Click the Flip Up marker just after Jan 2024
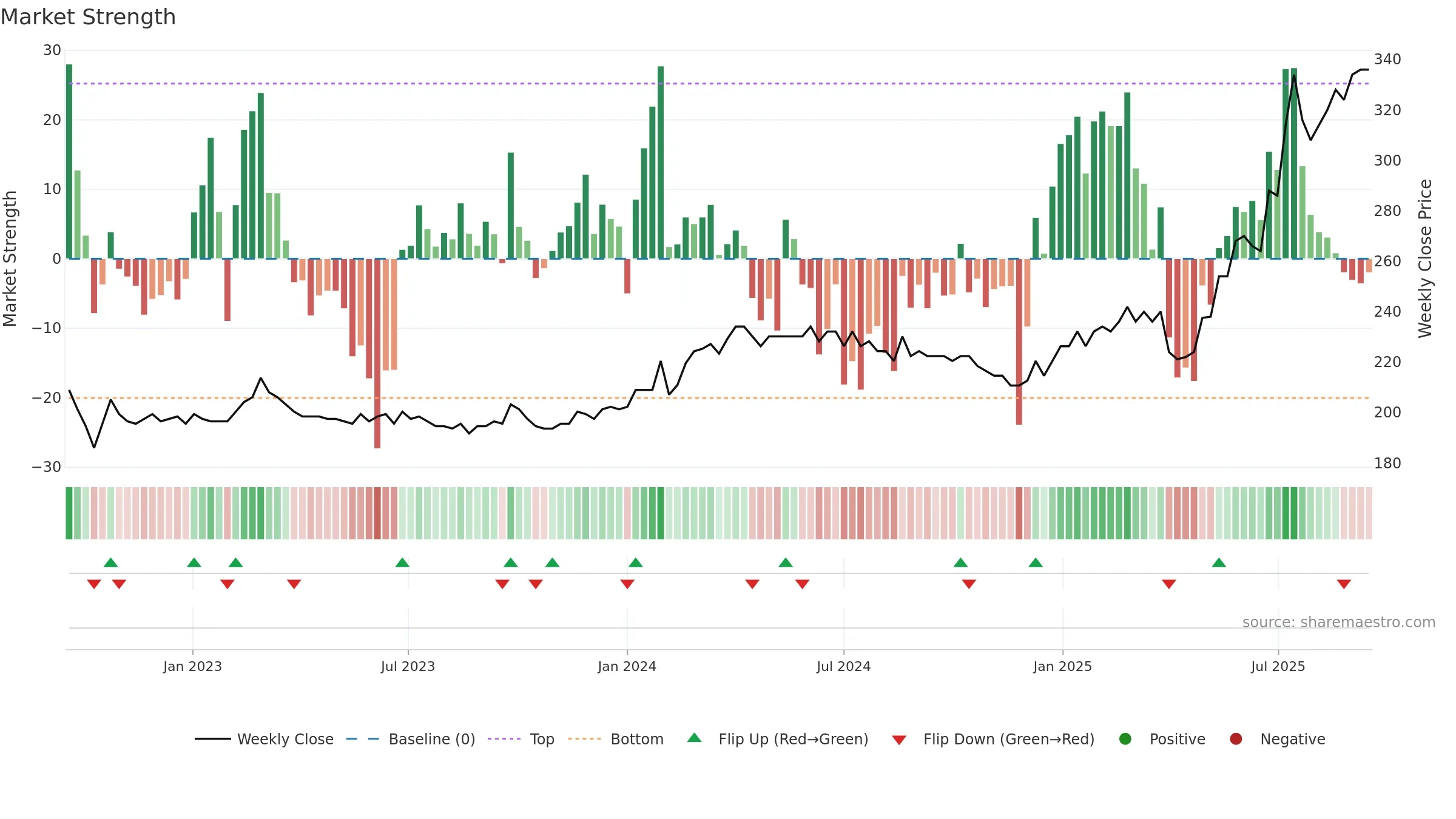 pyautogui.click(x=636, y=562)
